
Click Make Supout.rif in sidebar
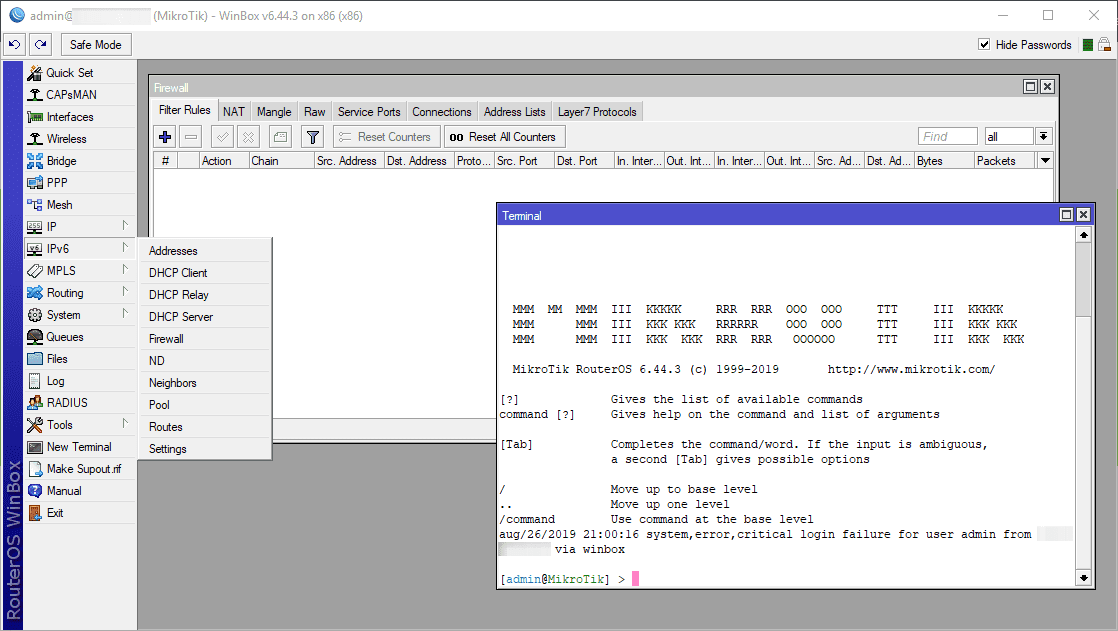pyautogui.click(x=80, y=469)
